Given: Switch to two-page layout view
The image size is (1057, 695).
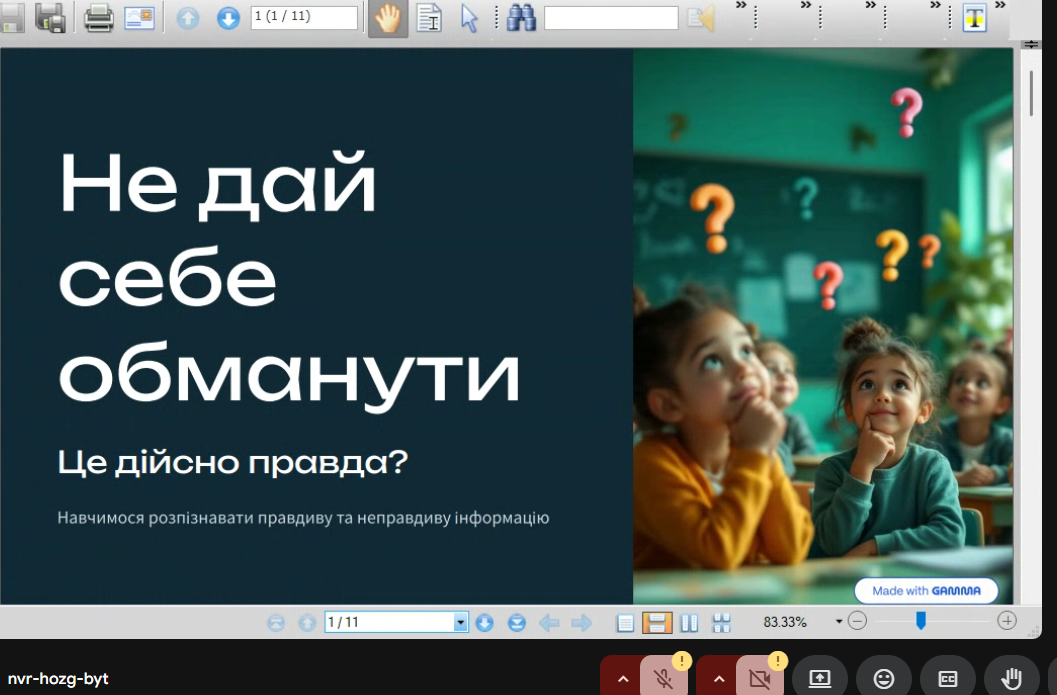Looking at the screenshot, I should (x=689, y=622).
